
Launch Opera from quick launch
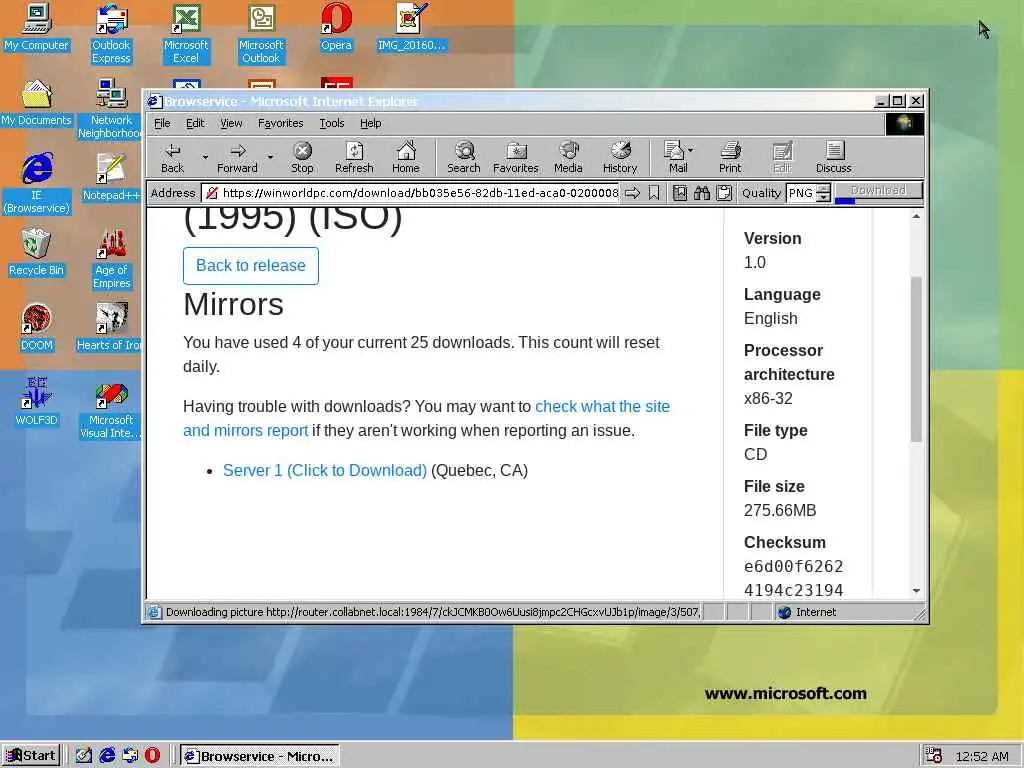152,756
